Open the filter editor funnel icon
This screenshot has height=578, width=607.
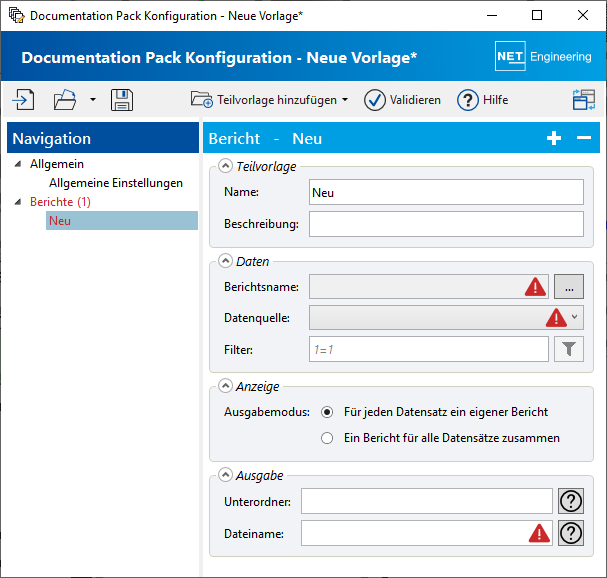pyautogui.click(x=569, y=349)
